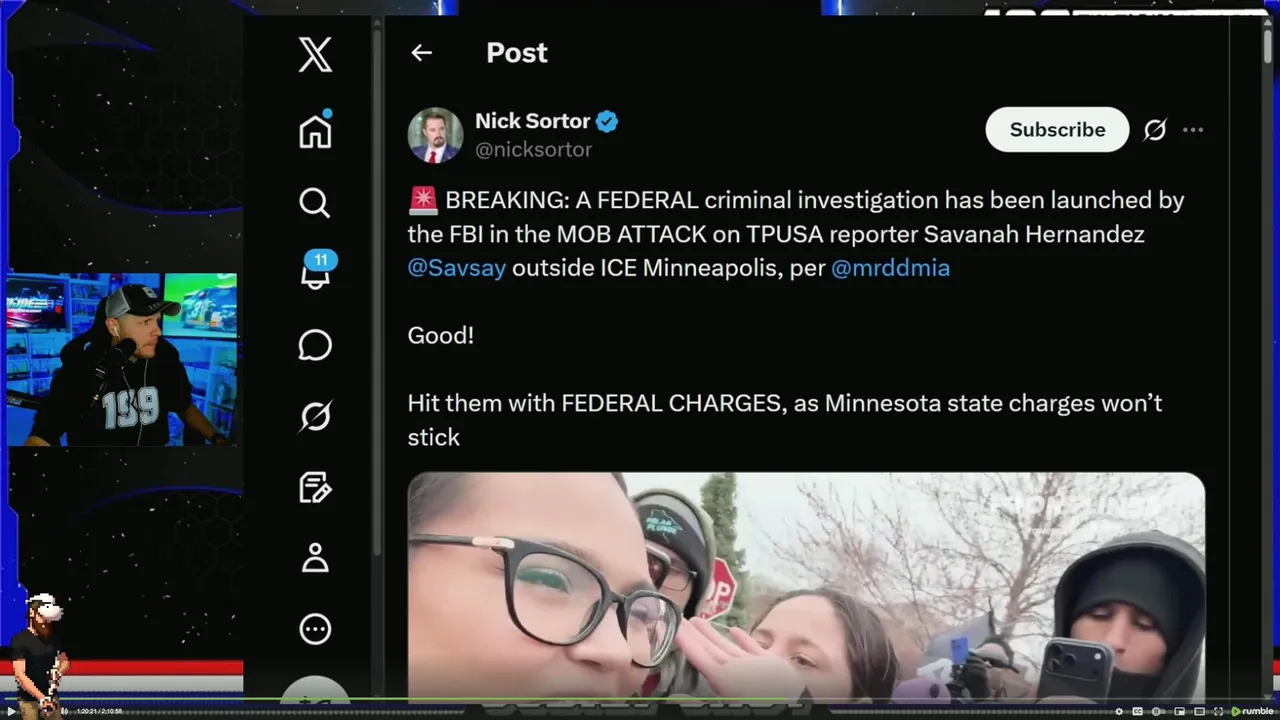Open the @Savsay mention link

457,268
